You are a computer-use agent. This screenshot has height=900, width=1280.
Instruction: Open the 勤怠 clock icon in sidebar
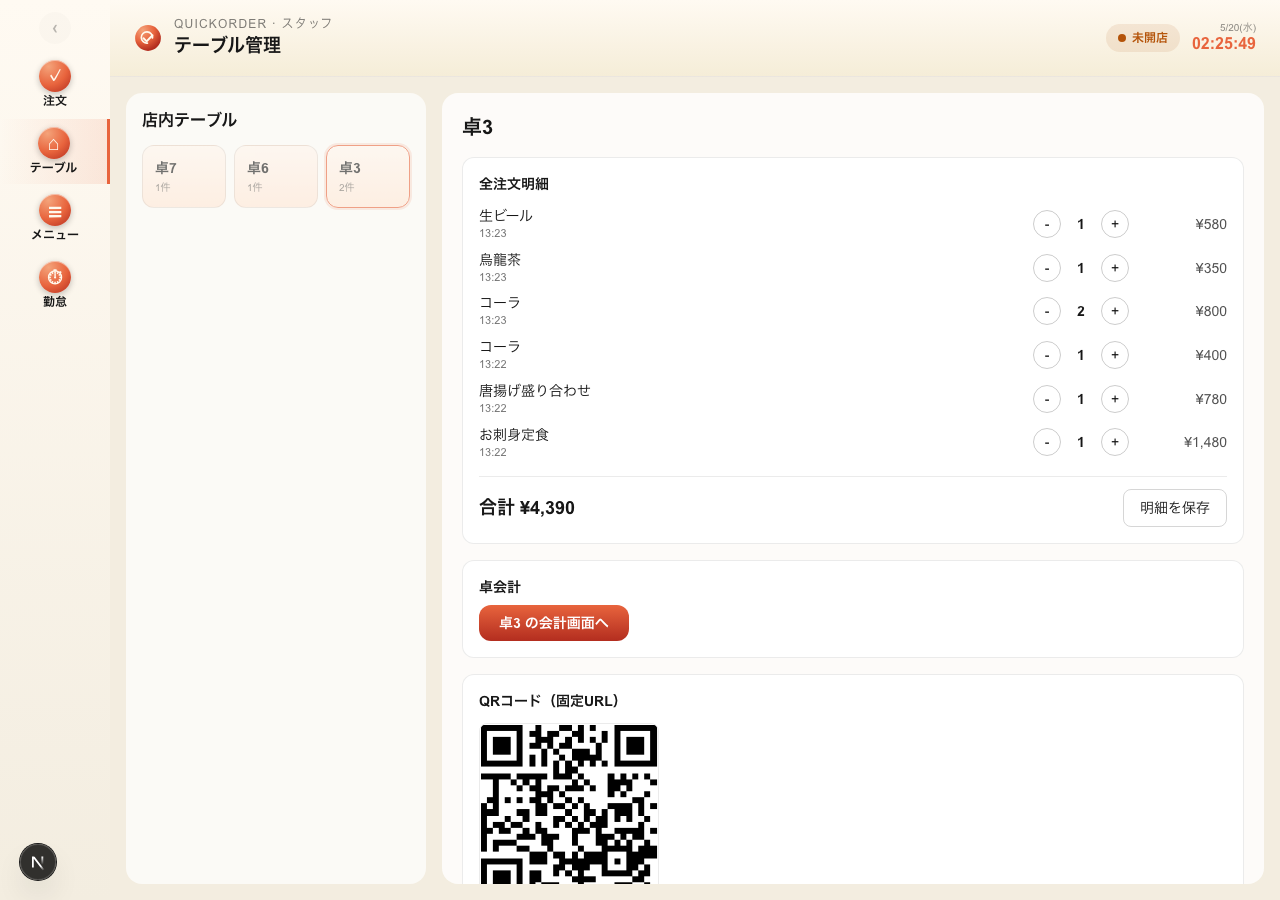click(55, 278)
